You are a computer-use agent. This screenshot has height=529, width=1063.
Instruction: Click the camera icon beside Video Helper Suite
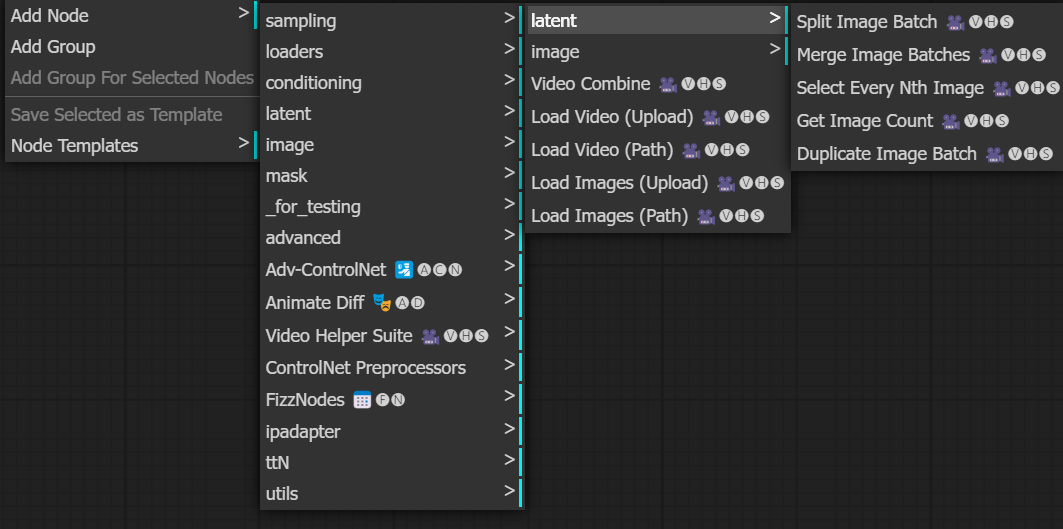(430, 336)
